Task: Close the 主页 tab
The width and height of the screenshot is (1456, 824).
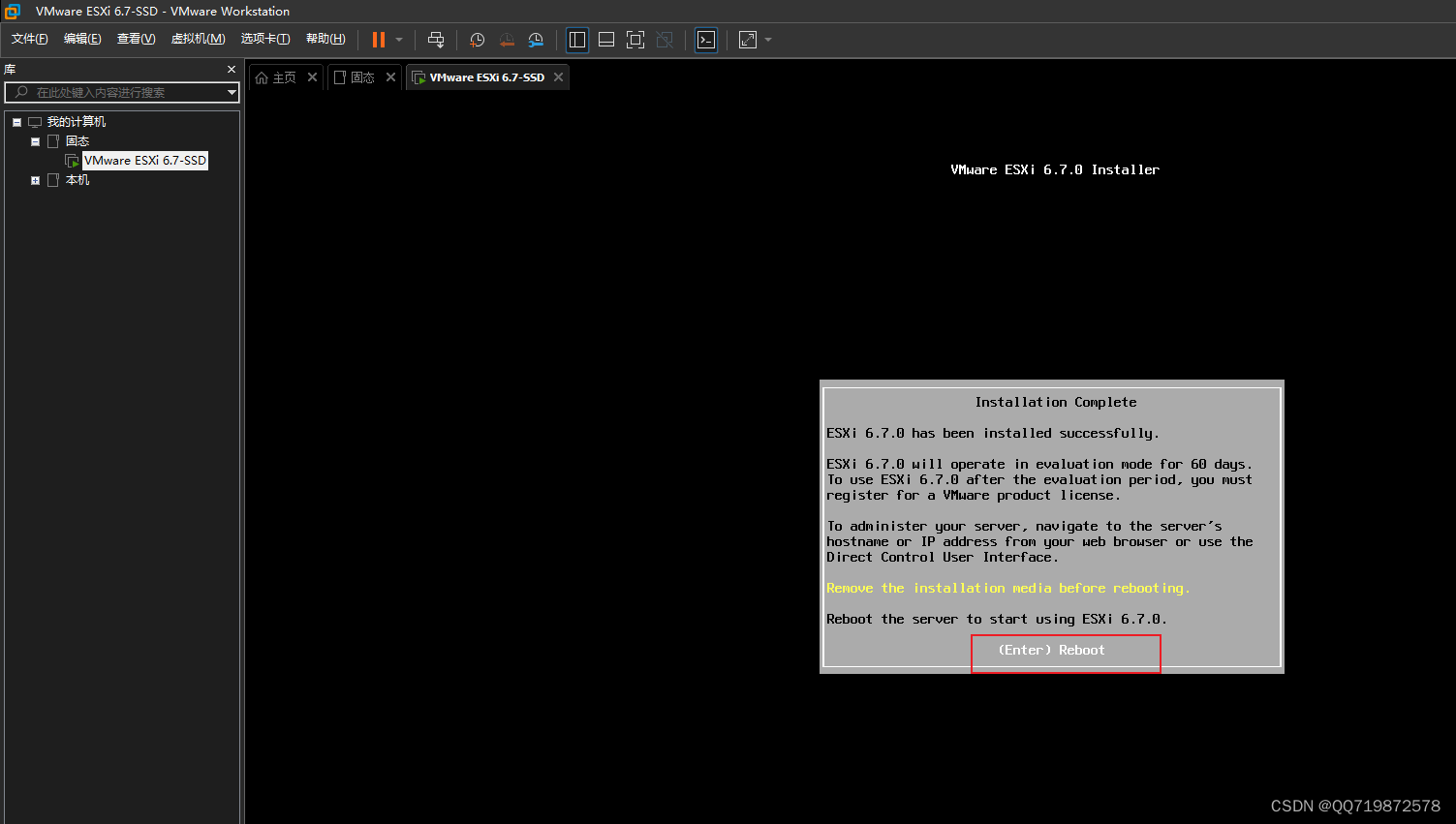Action: pyautogui.click(x=312, y=77)
